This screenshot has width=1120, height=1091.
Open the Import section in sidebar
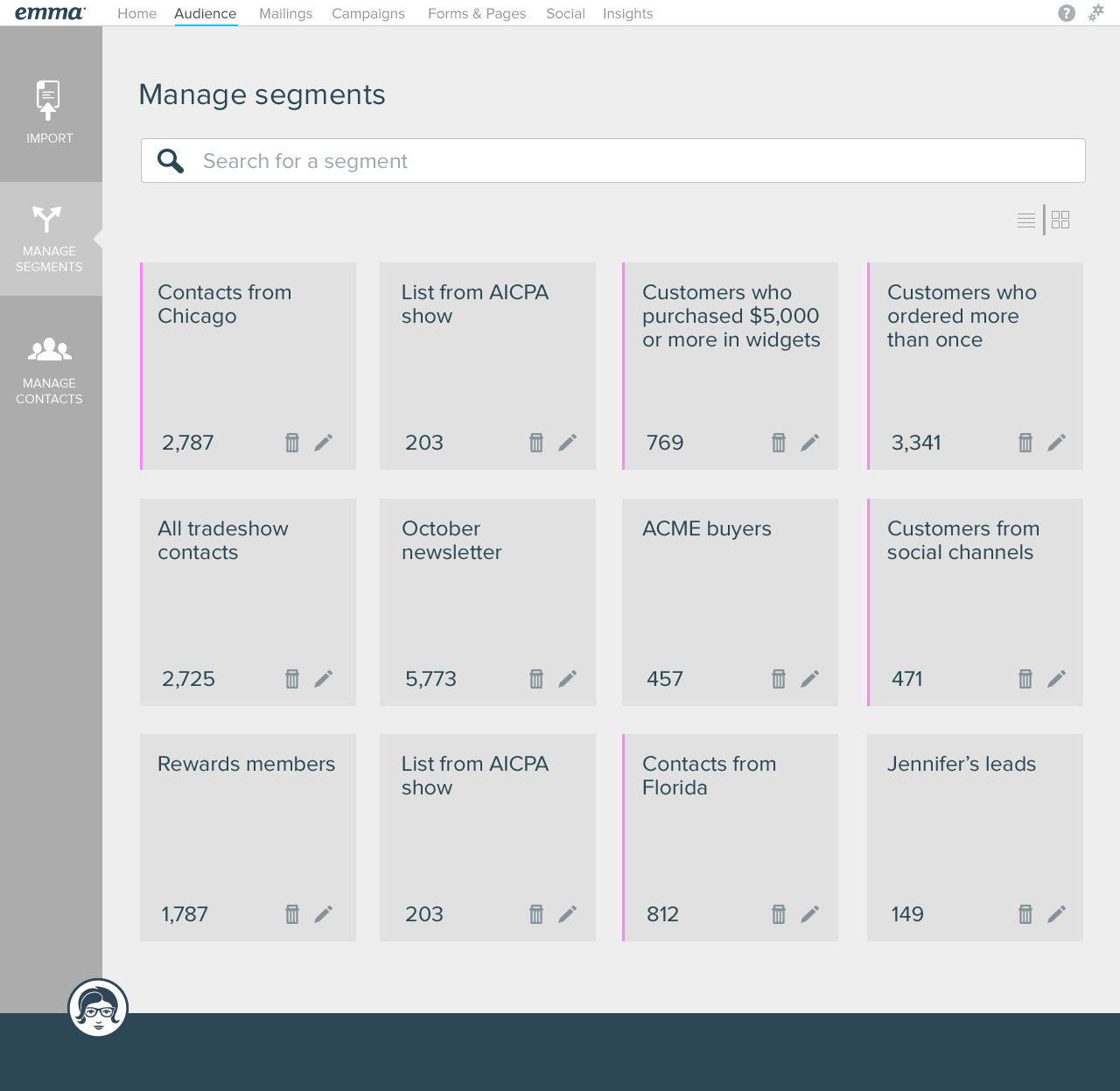coord(49,112)
